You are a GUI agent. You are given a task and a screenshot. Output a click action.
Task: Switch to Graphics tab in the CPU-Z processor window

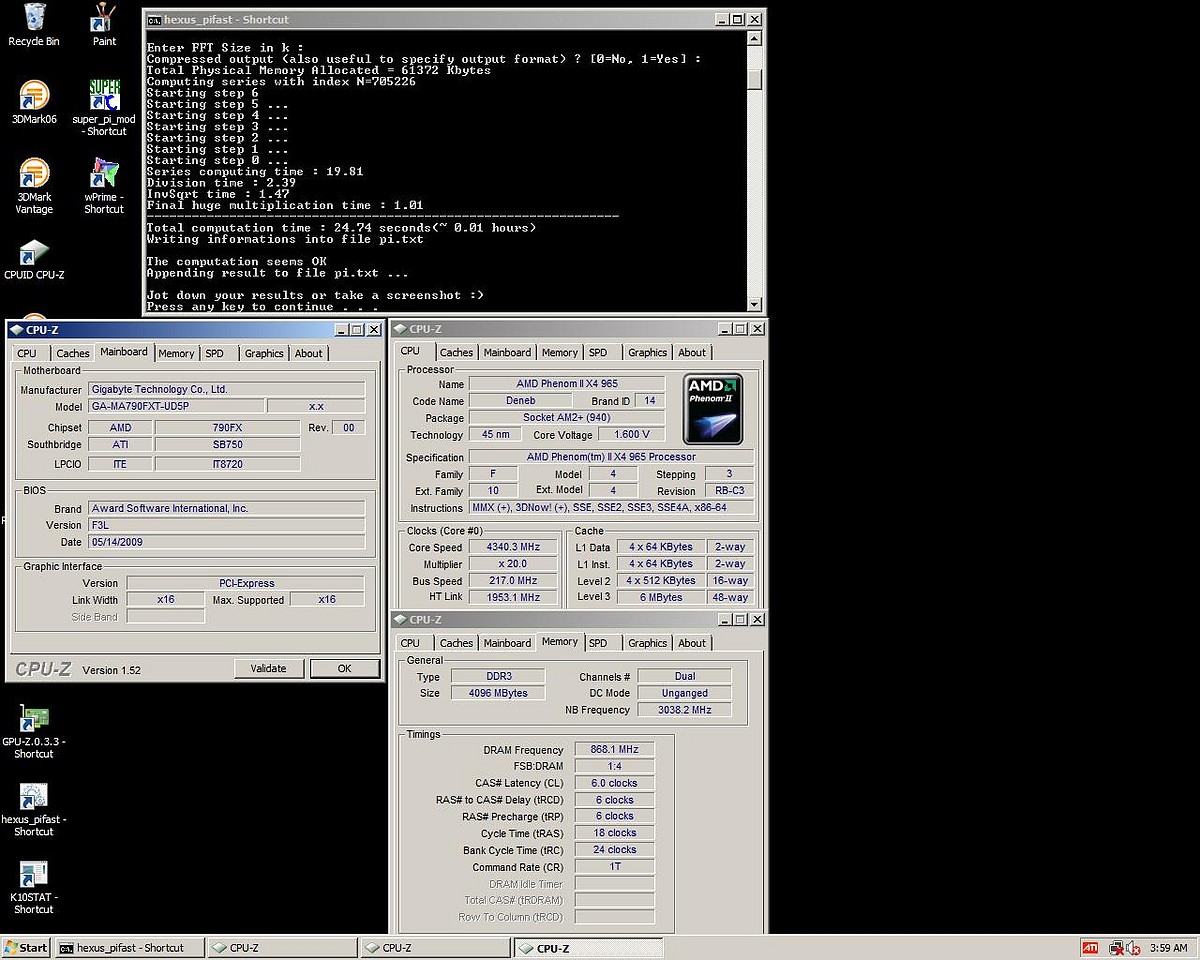click(647, 352)
